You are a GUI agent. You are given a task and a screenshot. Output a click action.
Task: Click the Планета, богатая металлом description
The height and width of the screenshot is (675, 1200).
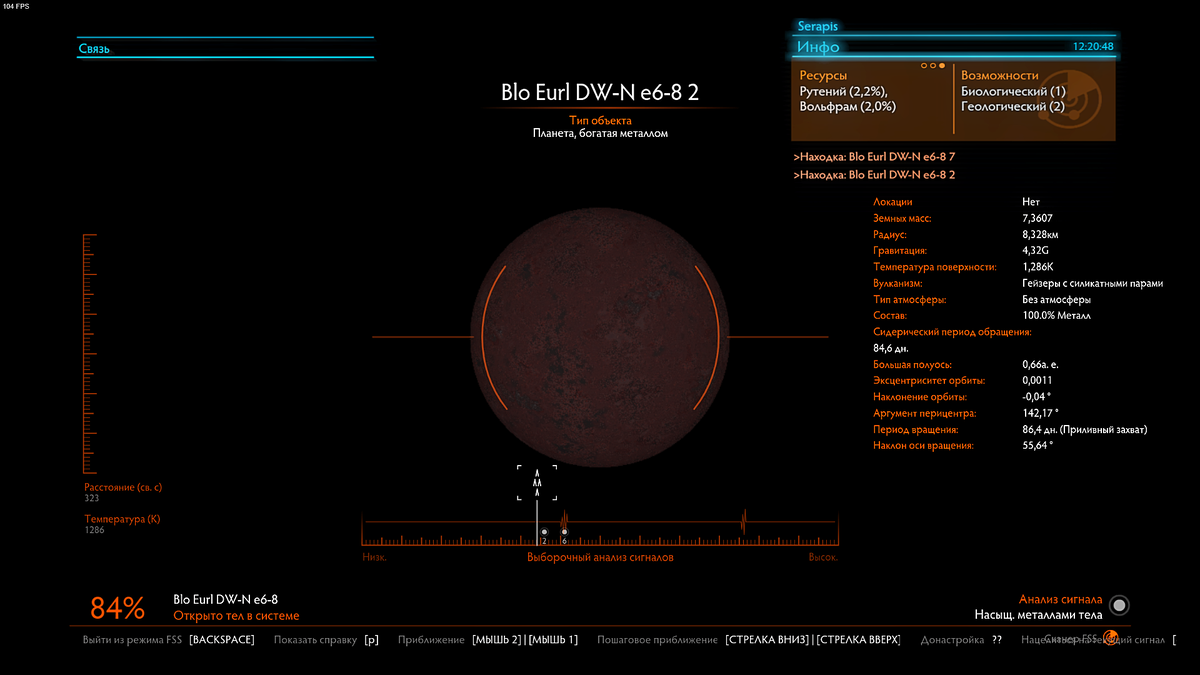[600, 133]
